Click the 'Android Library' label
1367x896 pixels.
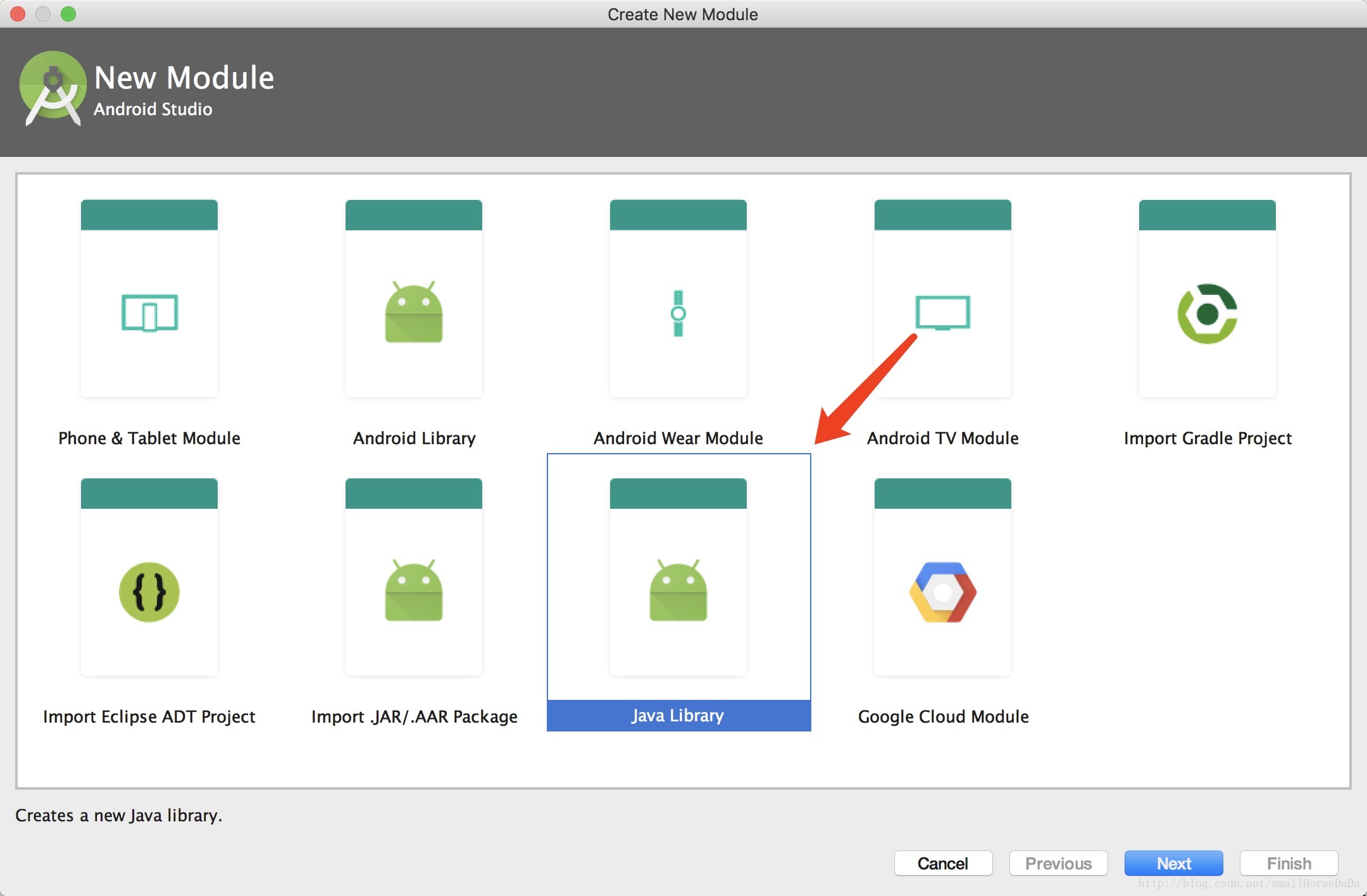tap(414, 438)
